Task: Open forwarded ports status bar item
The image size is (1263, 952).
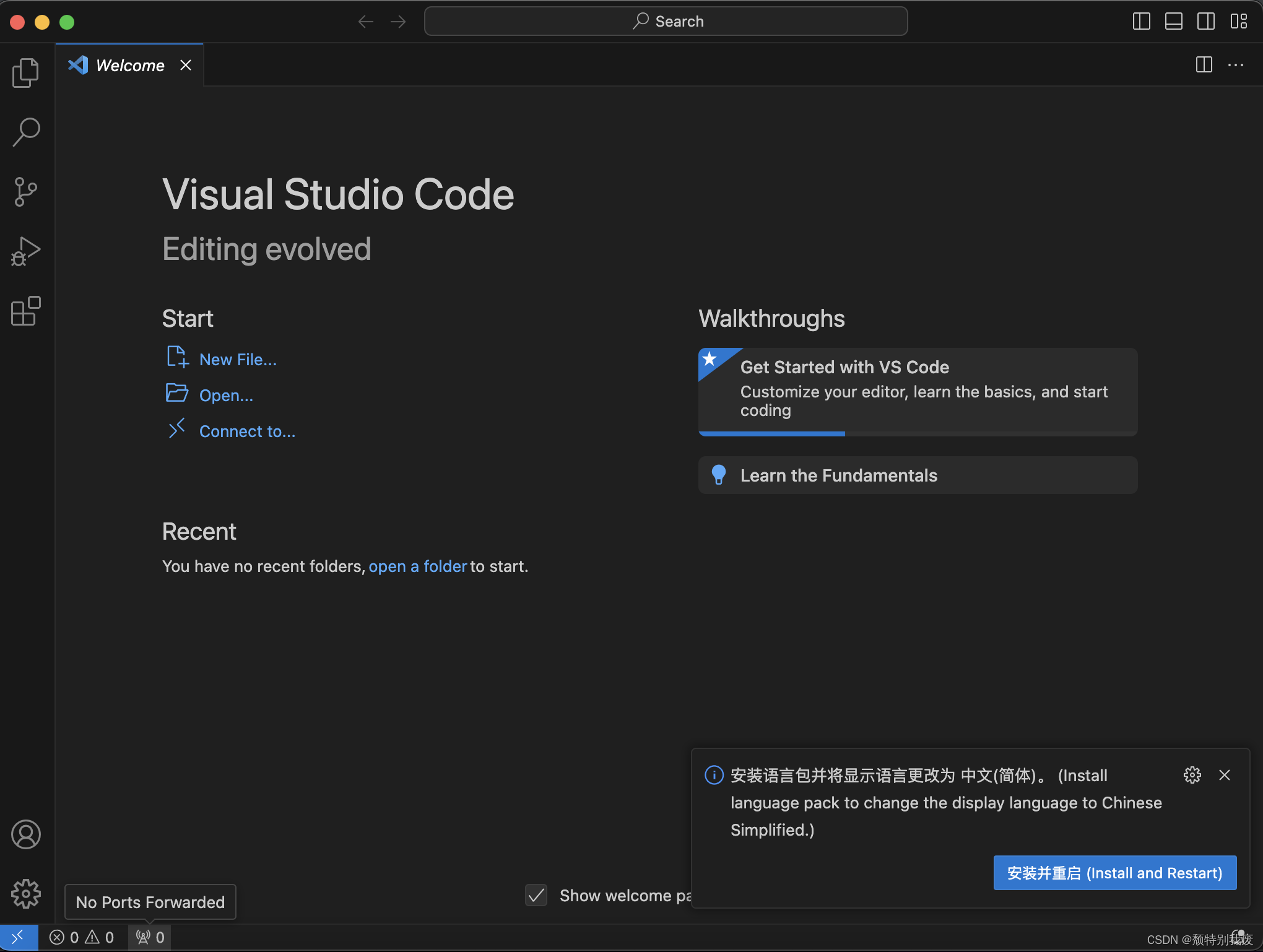Action: click(x=150, y=937)
